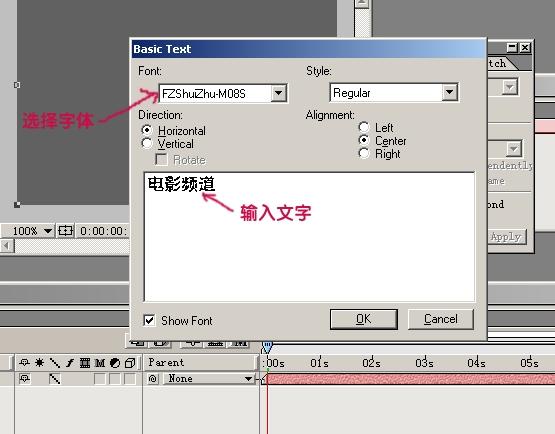The width and height of the screenshot is (555, 434).
Task: Click the Frame Blending column header icon
Action: click(85, 362)
